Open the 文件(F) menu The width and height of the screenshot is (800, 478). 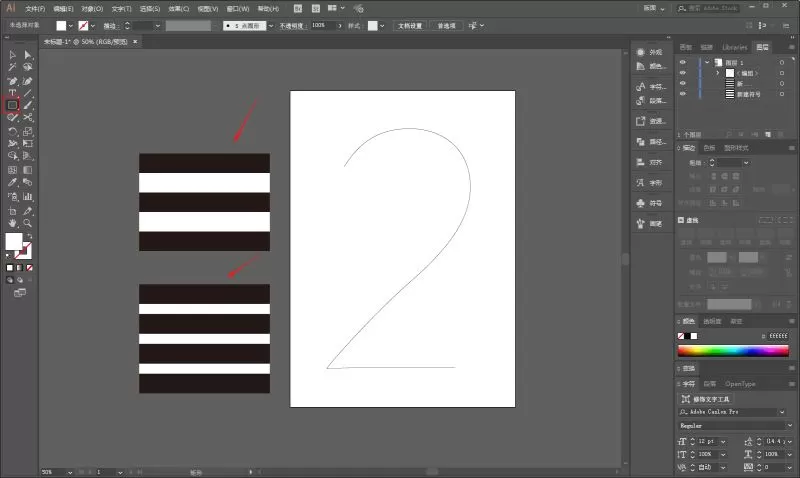click(x=35, y=9)
